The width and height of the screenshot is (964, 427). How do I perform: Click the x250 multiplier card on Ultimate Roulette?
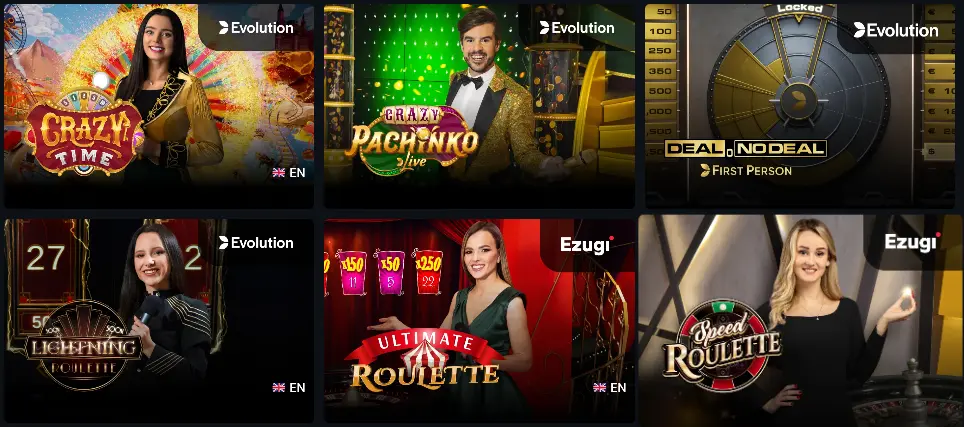429,271
